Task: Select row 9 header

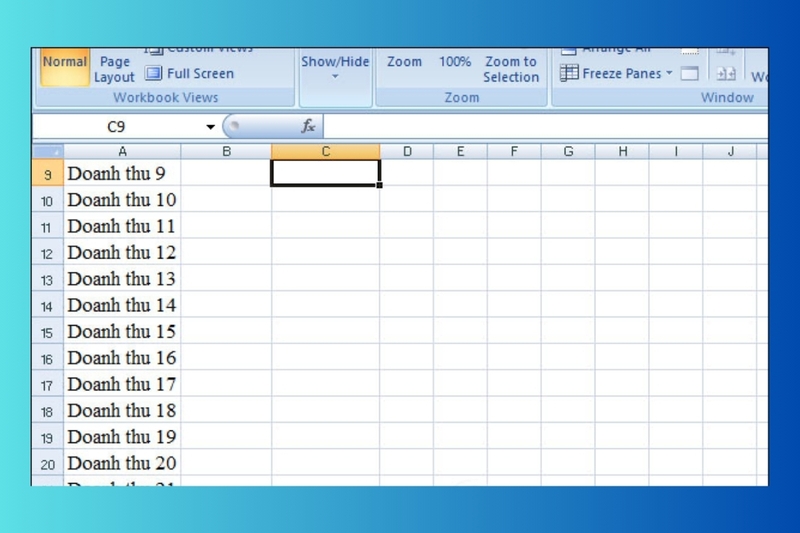Action: tap(47, 173)
